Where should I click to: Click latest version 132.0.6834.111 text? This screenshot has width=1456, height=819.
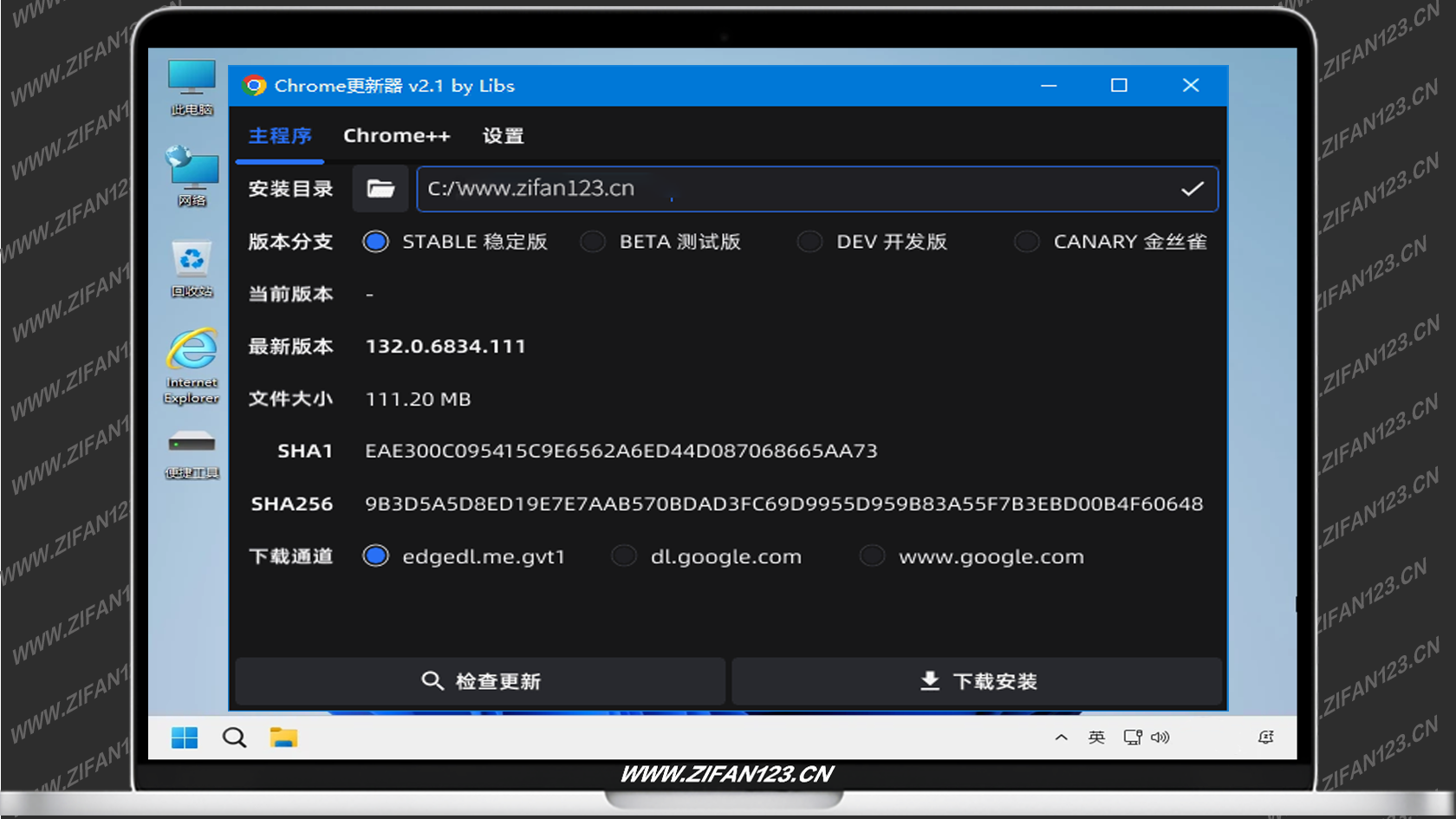(445, 347)
